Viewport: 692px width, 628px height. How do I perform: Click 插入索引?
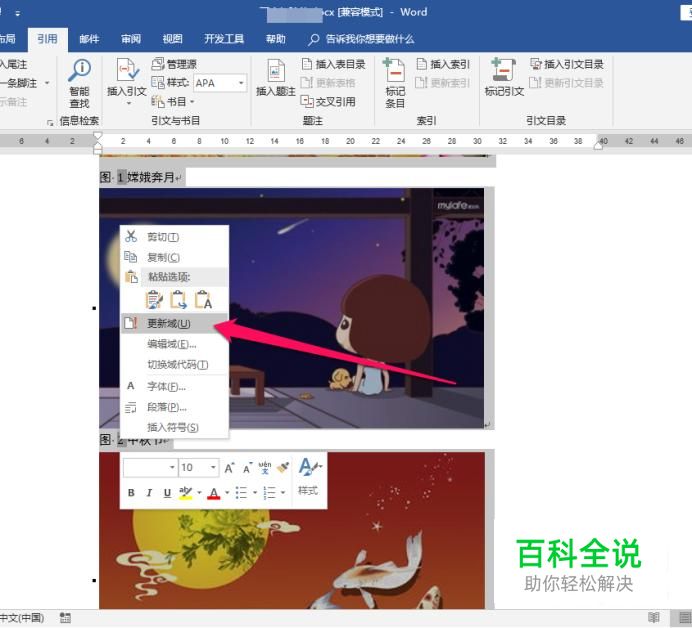(x=443, y=64)
